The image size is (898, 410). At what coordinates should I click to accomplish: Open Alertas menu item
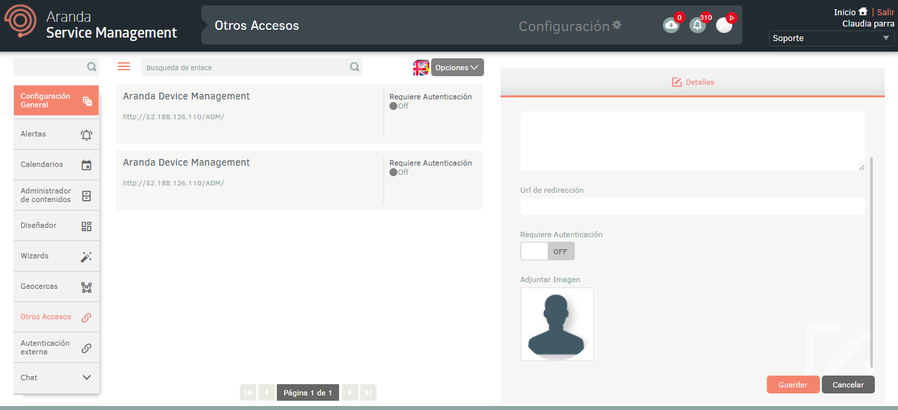tap(56, 134)
